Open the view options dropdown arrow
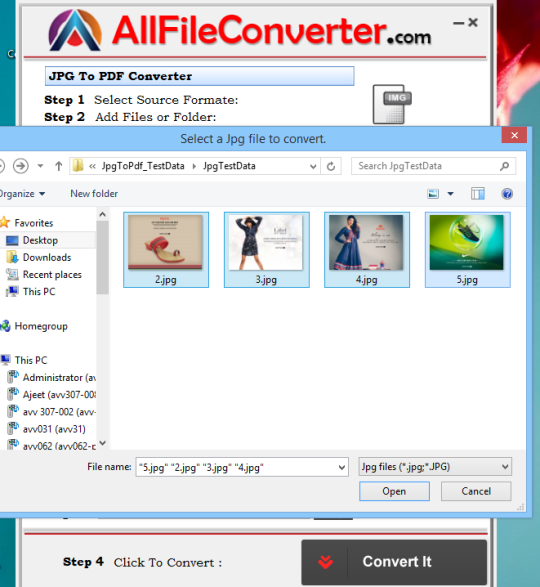The height and width of the screenshot is (587, 540). [x=450, y=194]
